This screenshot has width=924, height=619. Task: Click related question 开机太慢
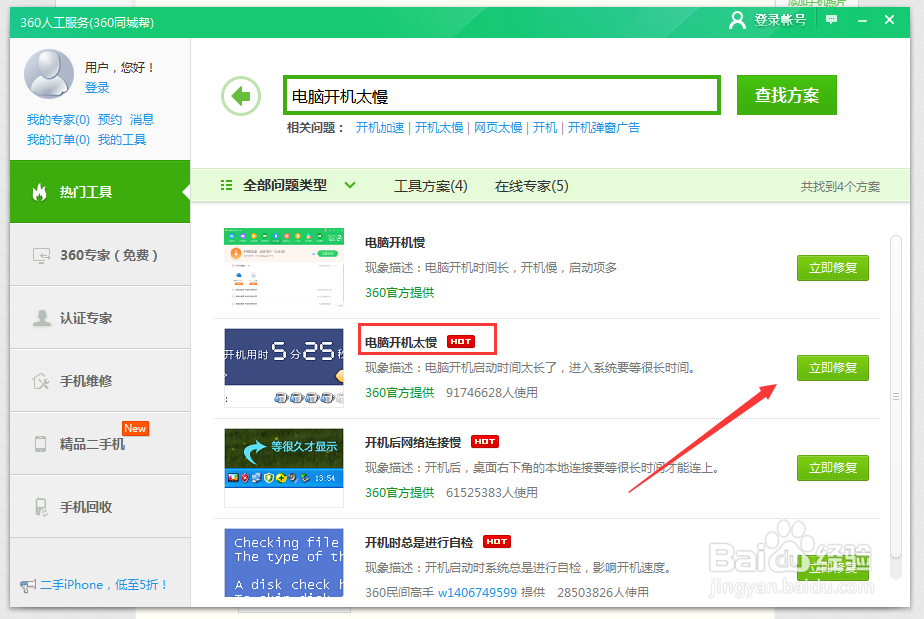(439, 128)
